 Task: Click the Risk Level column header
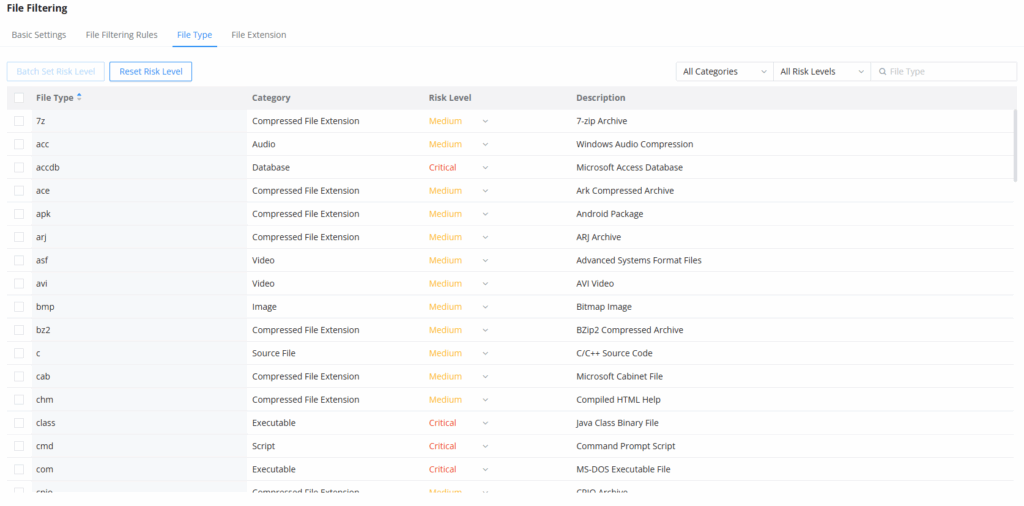(x=450, y=98)
